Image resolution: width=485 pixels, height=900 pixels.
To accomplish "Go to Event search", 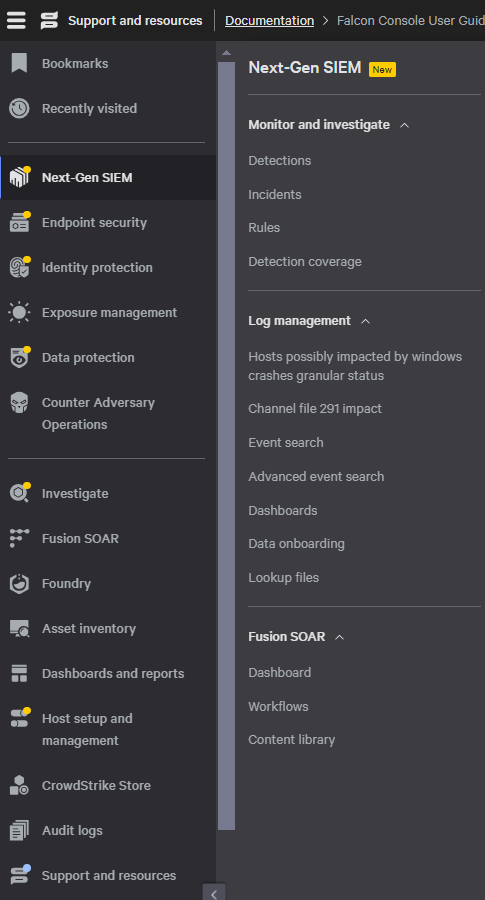I will 285,443.
